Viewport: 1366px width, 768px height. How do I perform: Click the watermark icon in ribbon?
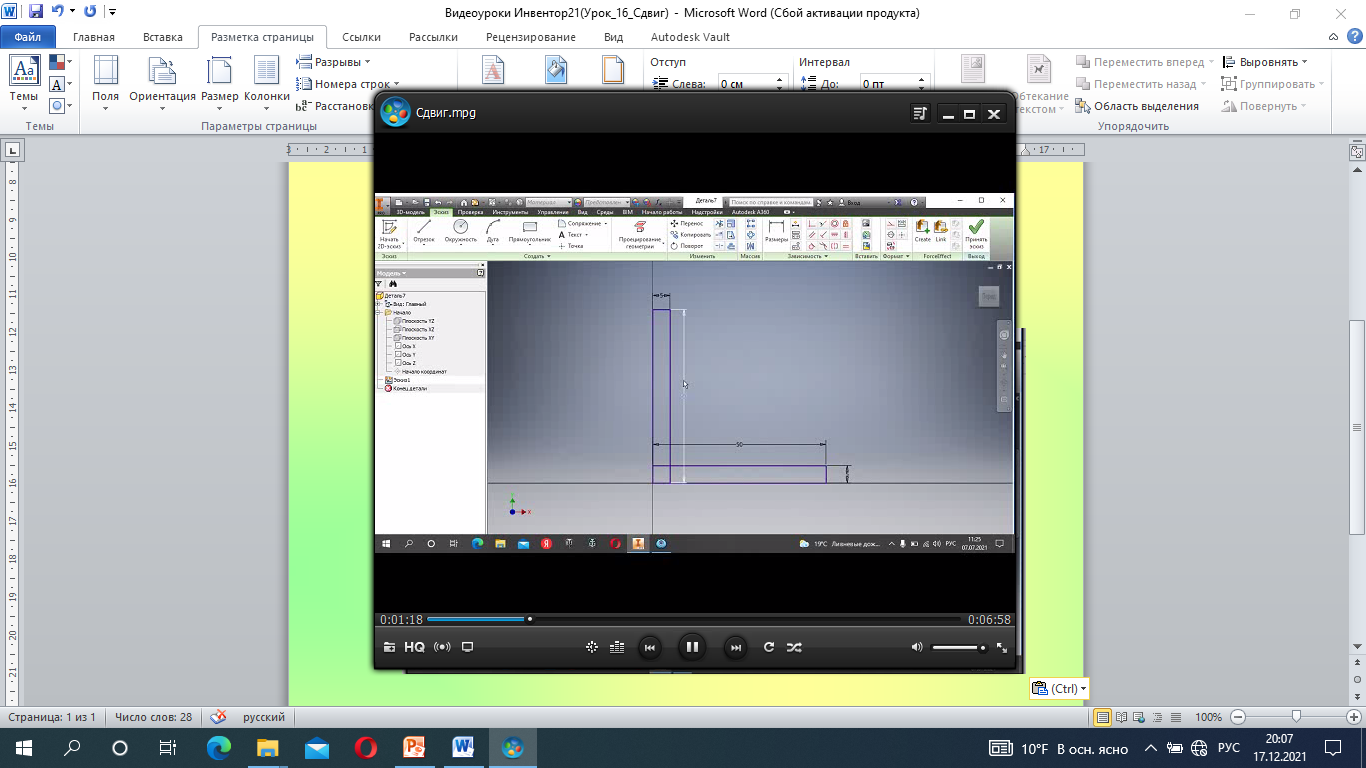click(x=494, y=70)
